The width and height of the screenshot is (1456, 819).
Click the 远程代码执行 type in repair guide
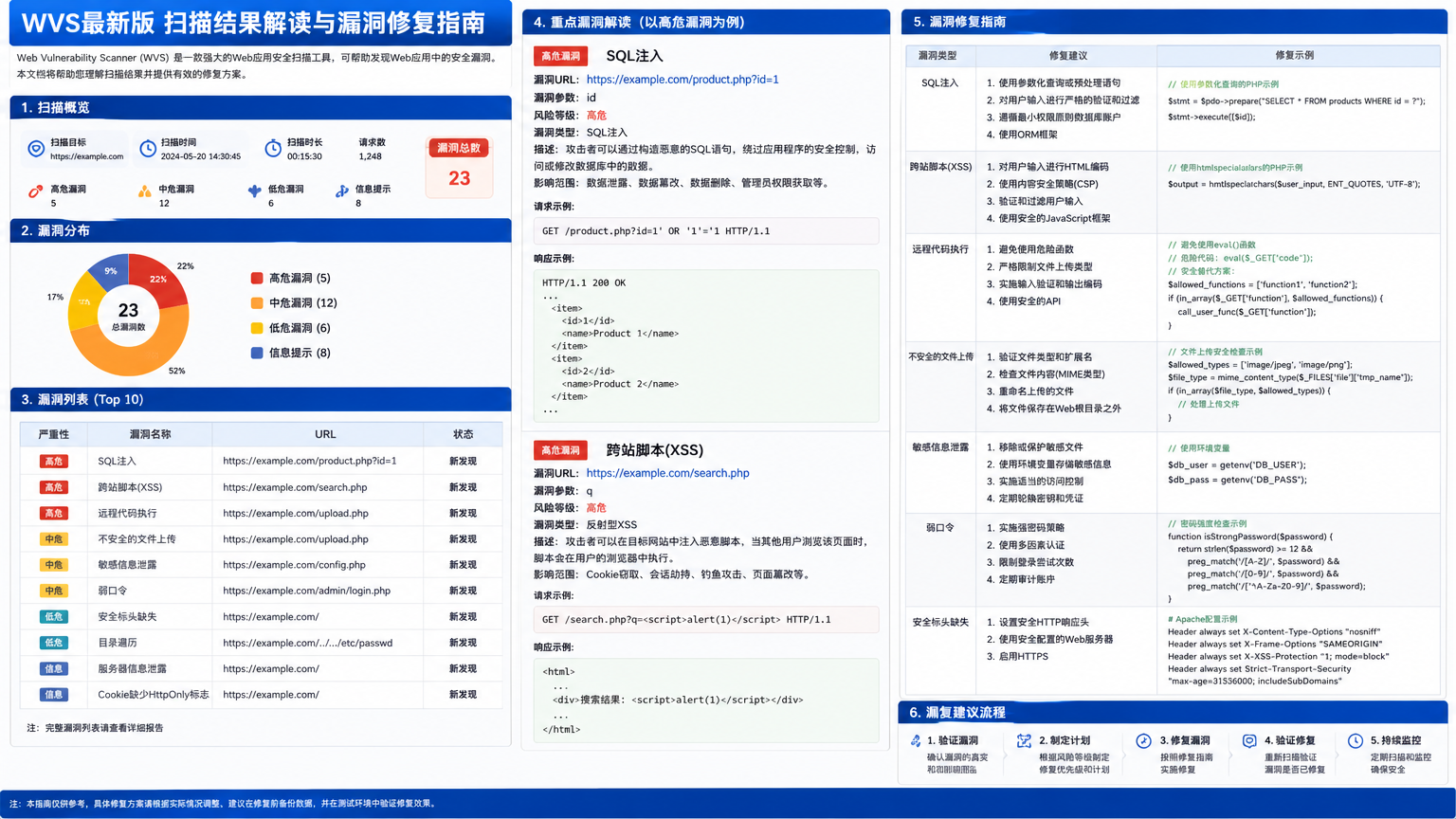pyautogui.click(x=940, y=249)
